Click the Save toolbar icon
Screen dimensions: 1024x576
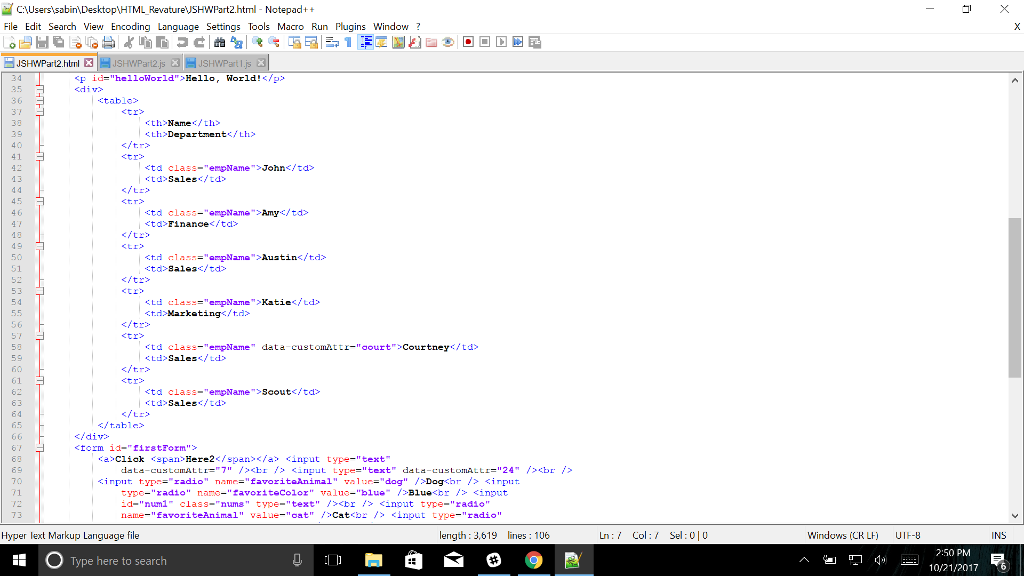point(42,42)
